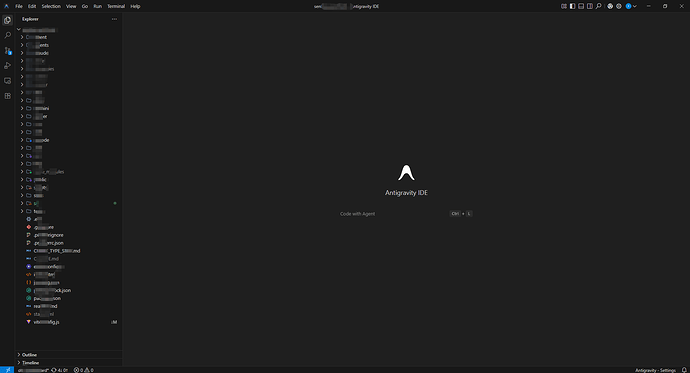
Task: Click the magnifier icon in title bar
Action: pos(598,6)
